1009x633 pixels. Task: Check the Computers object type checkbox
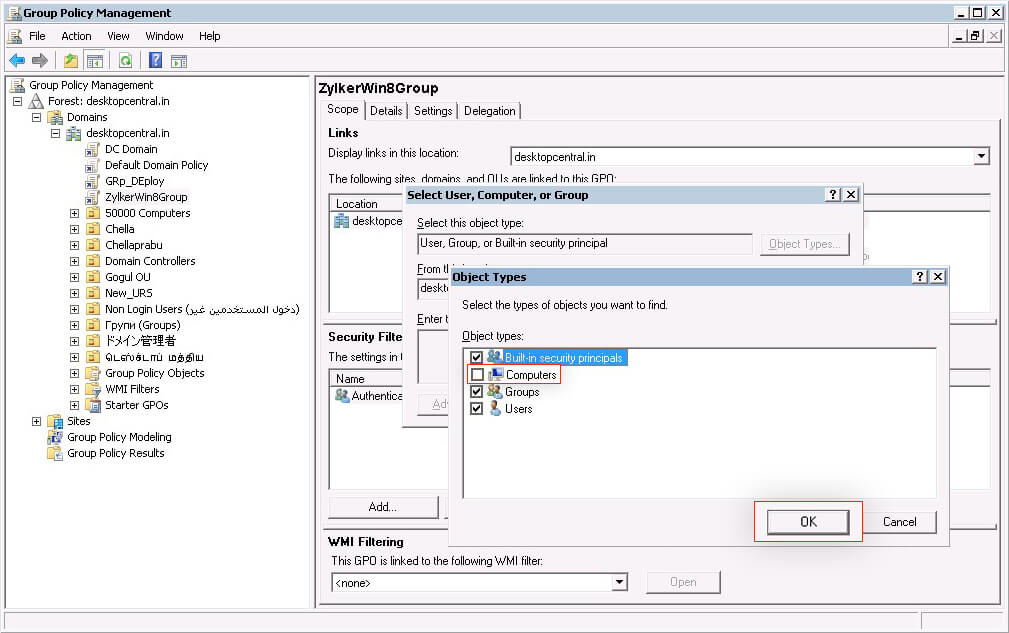[x=477, y=374]
